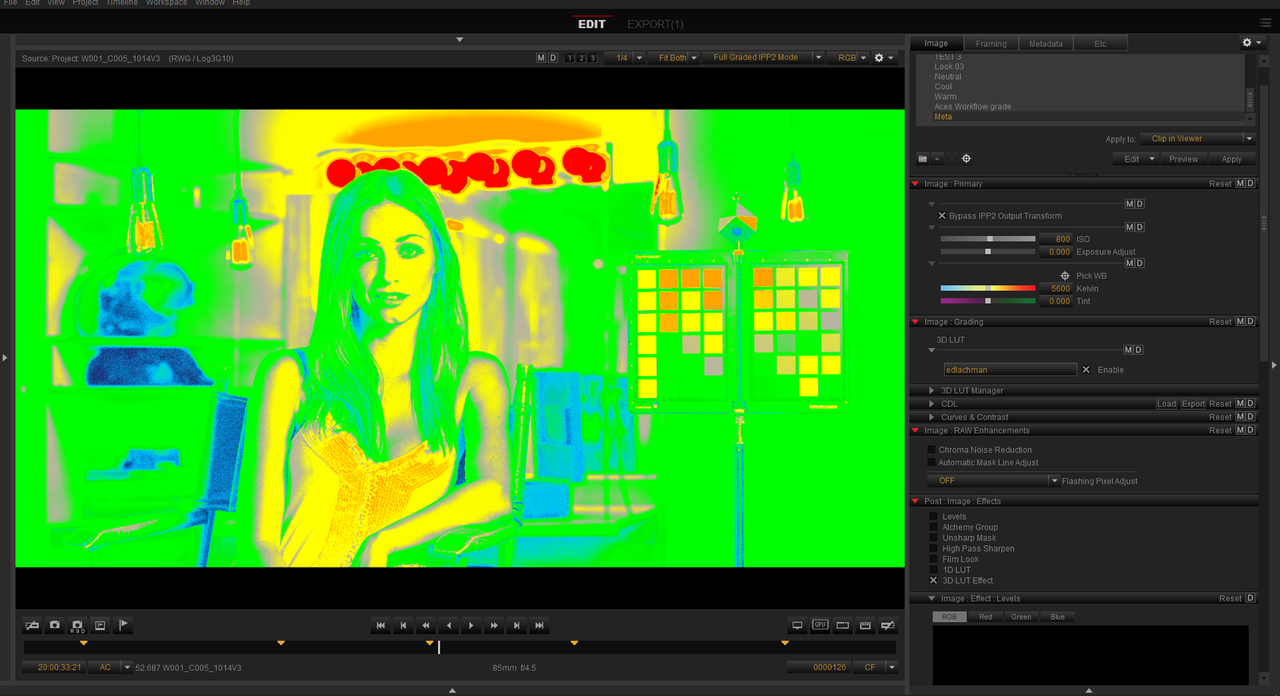Click the folder icon under looks list
The image size is (1280, 696).
coord(923,159)
